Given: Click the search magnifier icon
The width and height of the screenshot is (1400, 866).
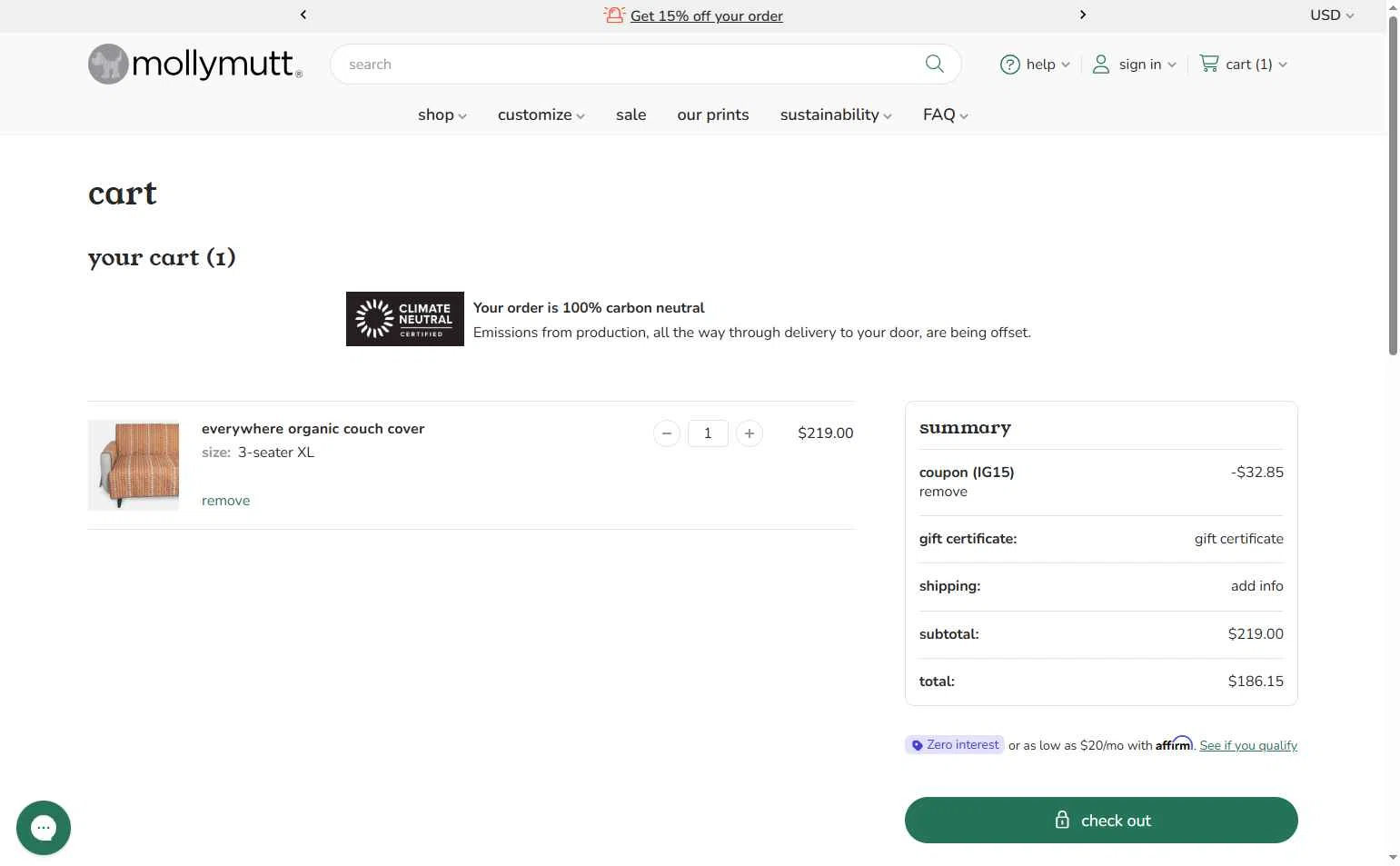Looking at the screenshot, I should click(934, 64).
